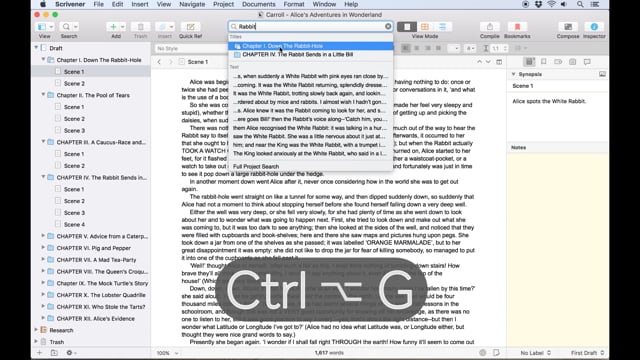Click add item plus in binder footer
The image size is (640, 360).
click(x=39, y=353)
